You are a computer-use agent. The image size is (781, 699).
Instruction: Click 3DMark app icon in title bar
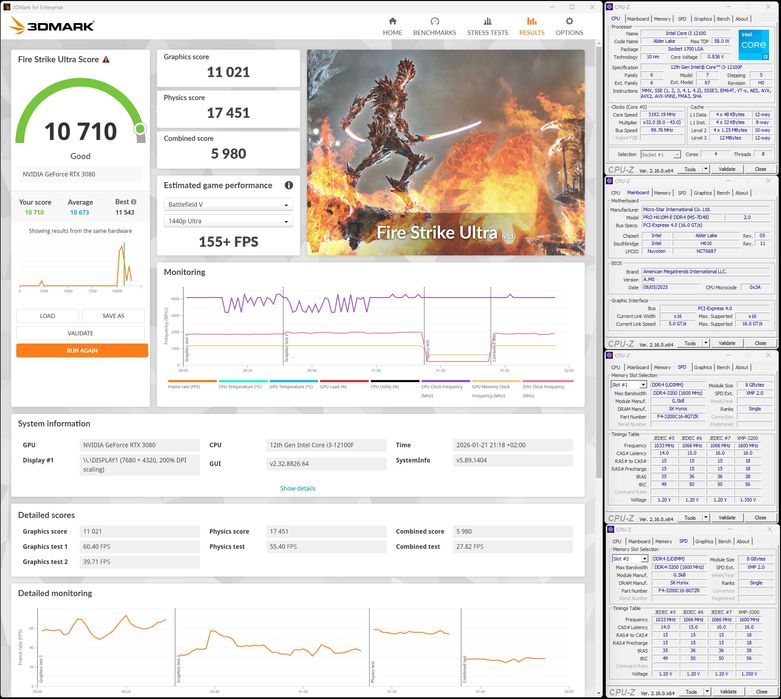tap(6, 7)
